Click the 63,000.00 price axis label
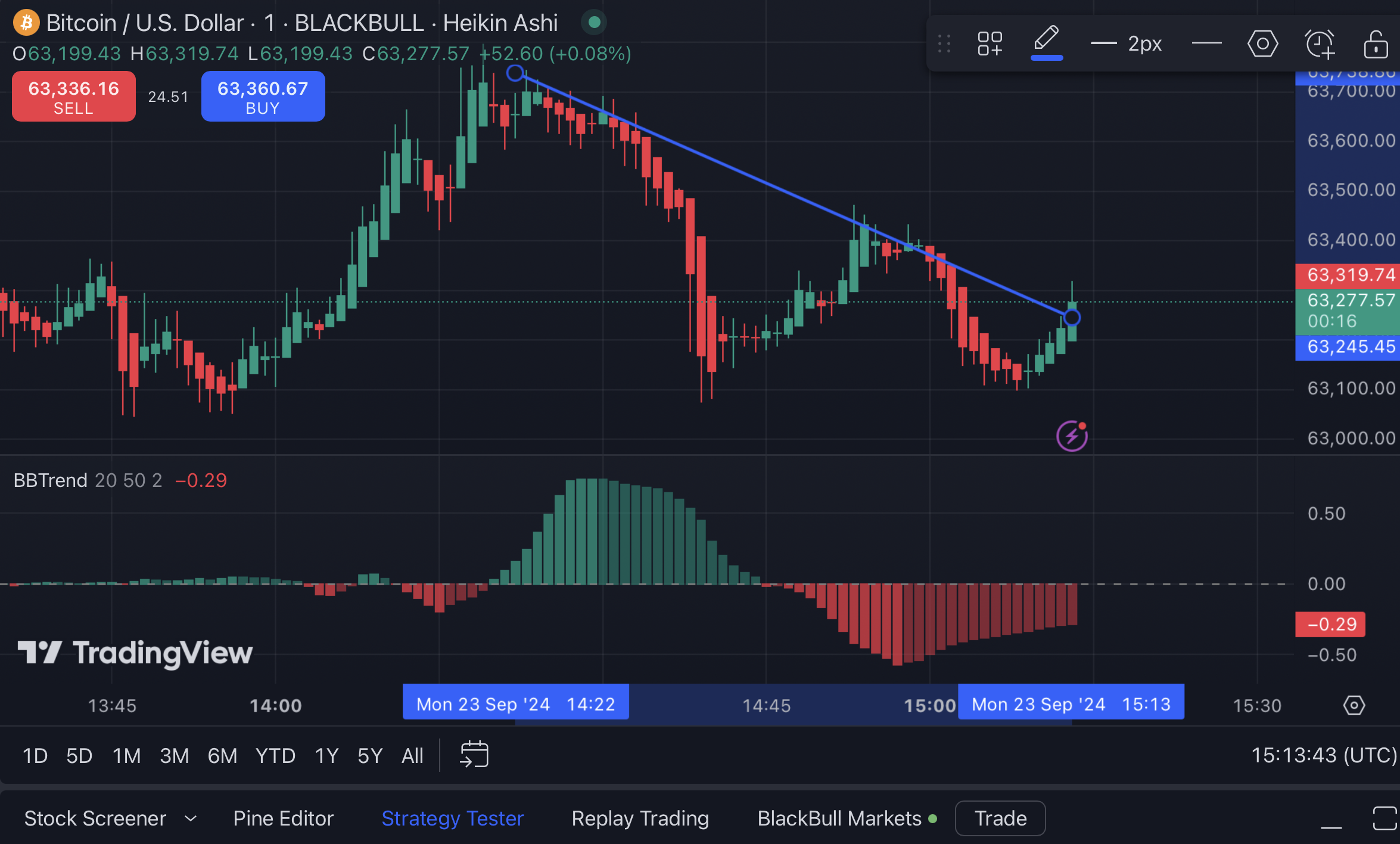Screen dimensions: 1400x844 (x=1351, y=438)
